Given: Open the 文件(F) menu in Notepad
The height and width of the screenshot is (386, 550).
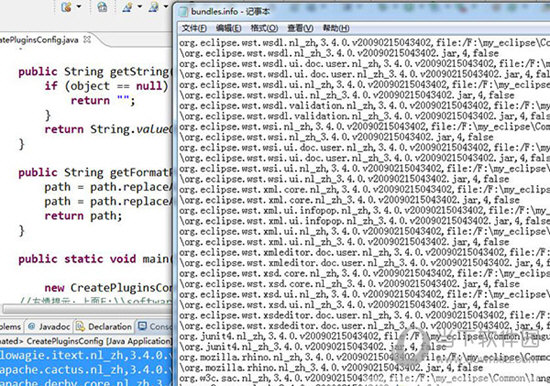Looking at the screenshot, I should 194,28.
